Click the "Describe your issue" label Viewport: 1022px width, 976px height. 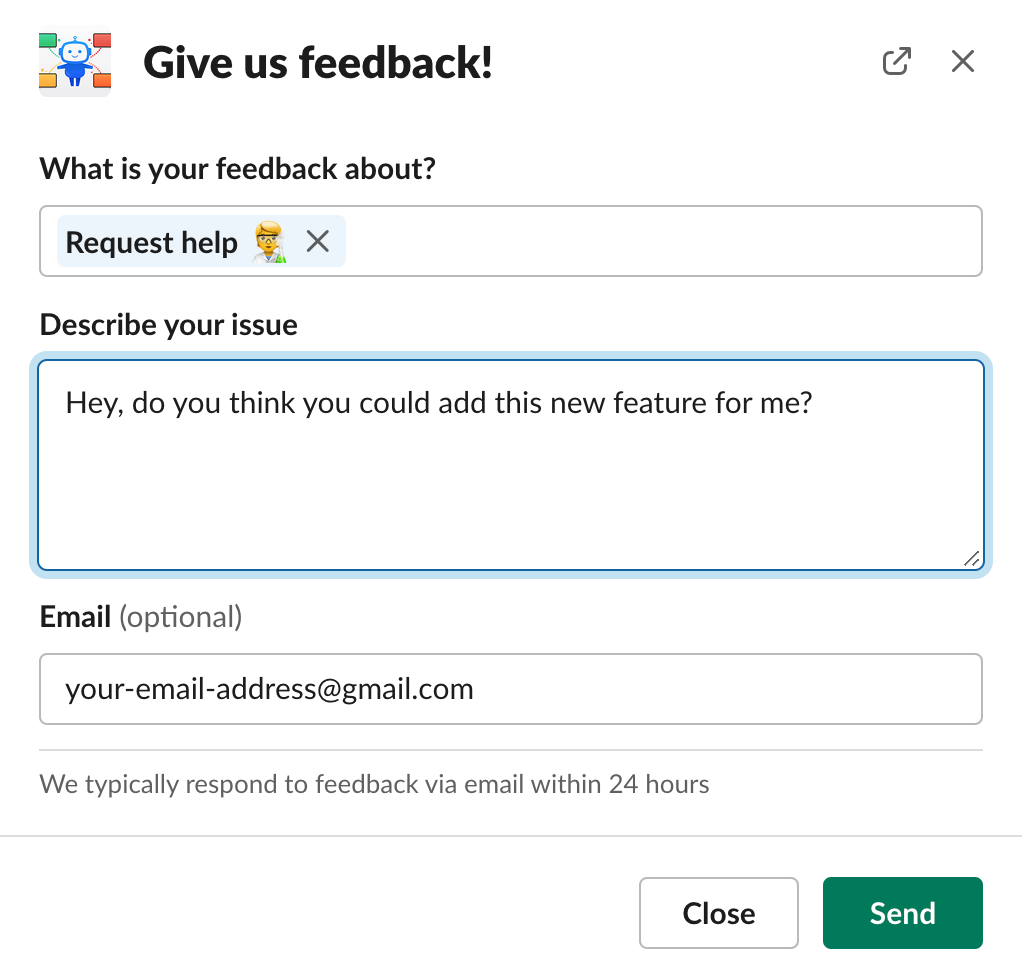pos(169,325)
